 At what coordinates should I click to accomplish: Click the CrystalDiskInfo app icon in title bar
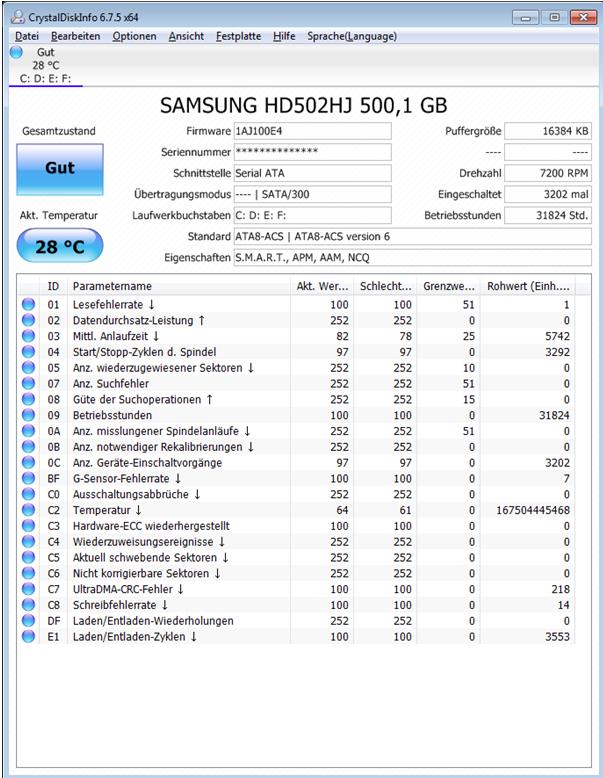(x=17, y=17)
